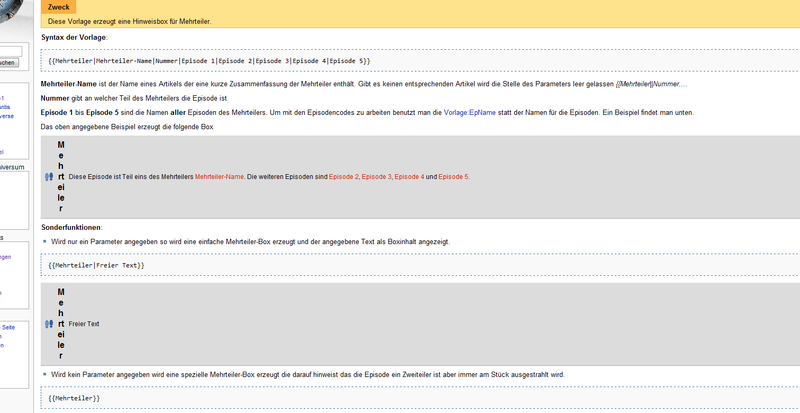Click the Mehrteiler|Freier Text code block
The height and width of the screenshot is (413, 800).
click(96, 265)
